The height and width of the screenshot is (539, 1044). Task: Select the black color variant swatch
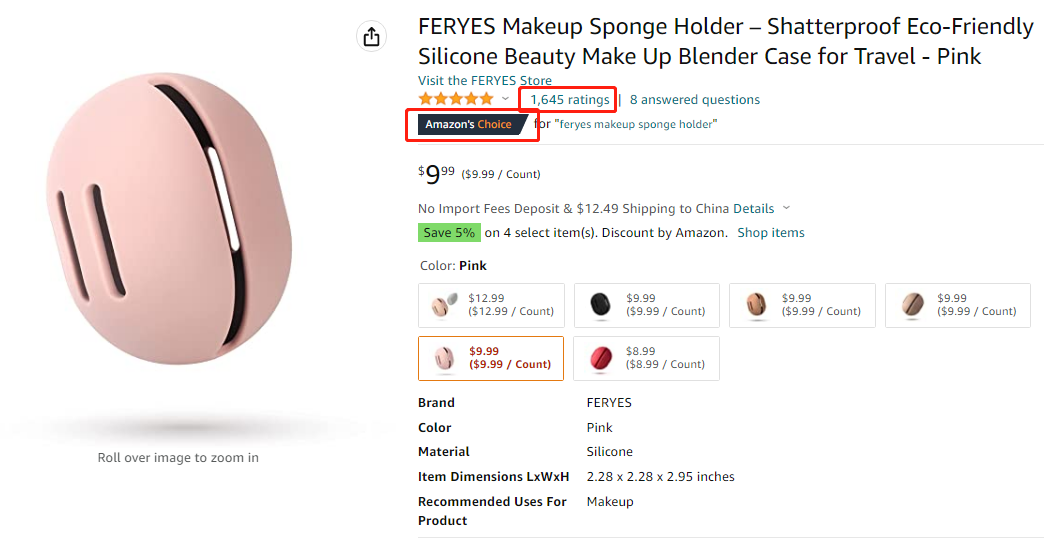point(647,305)
